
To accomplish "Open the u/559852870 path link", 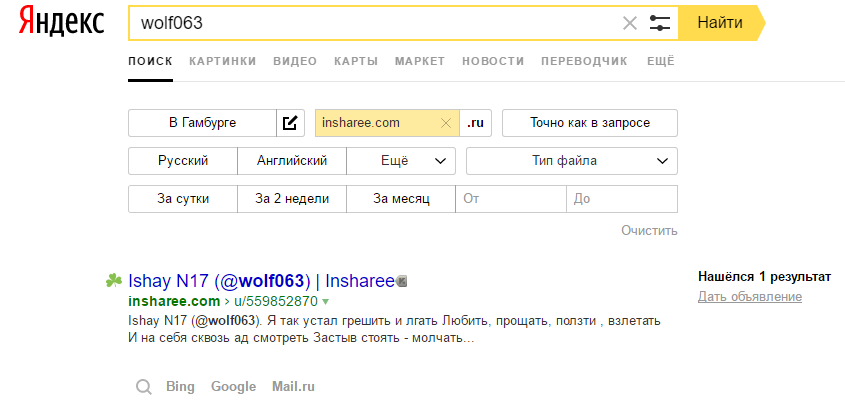I will pos(275,301).
